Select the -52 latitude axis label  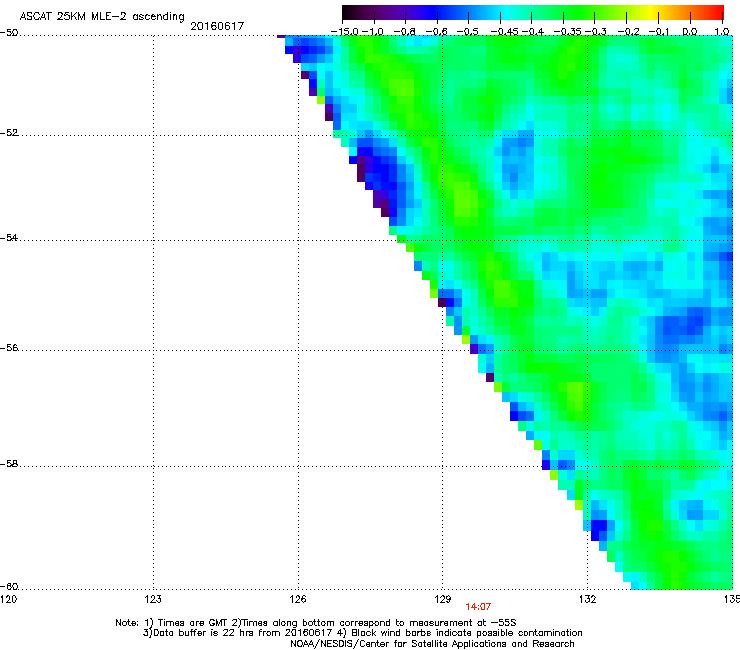point(9,133)
